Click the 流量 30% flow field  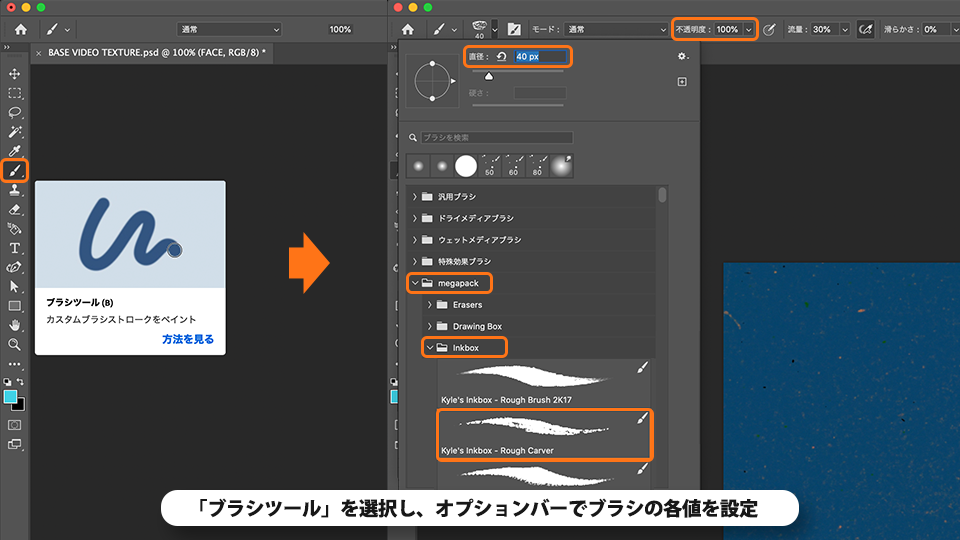822,29
